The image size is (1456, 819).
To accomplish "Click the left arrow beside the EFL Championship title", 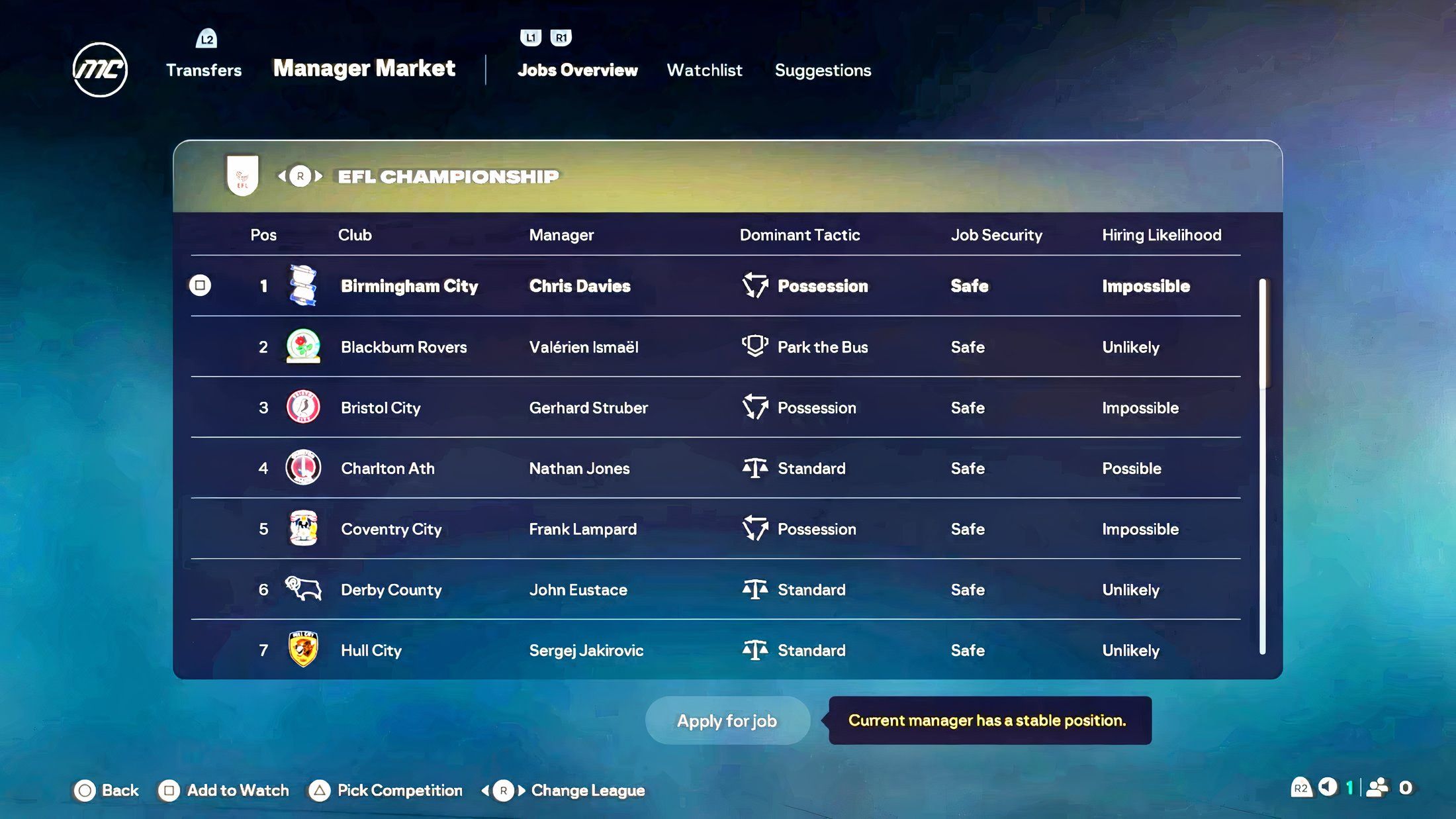I will point(282,176).
